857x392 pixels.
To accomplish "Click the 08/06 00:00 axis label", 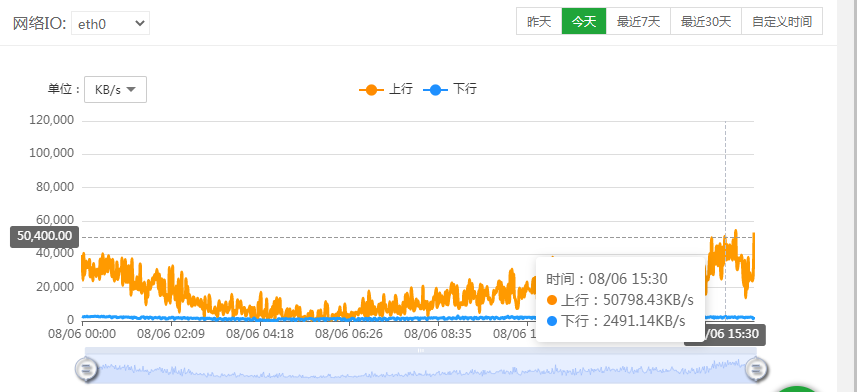I will (82, 333).
